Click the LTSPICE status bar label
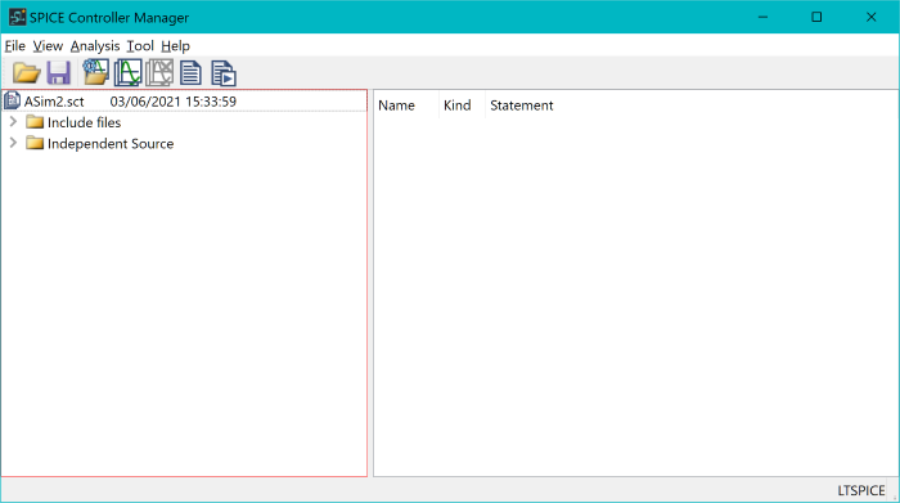The image size is (900, 503). pos(861,490)
